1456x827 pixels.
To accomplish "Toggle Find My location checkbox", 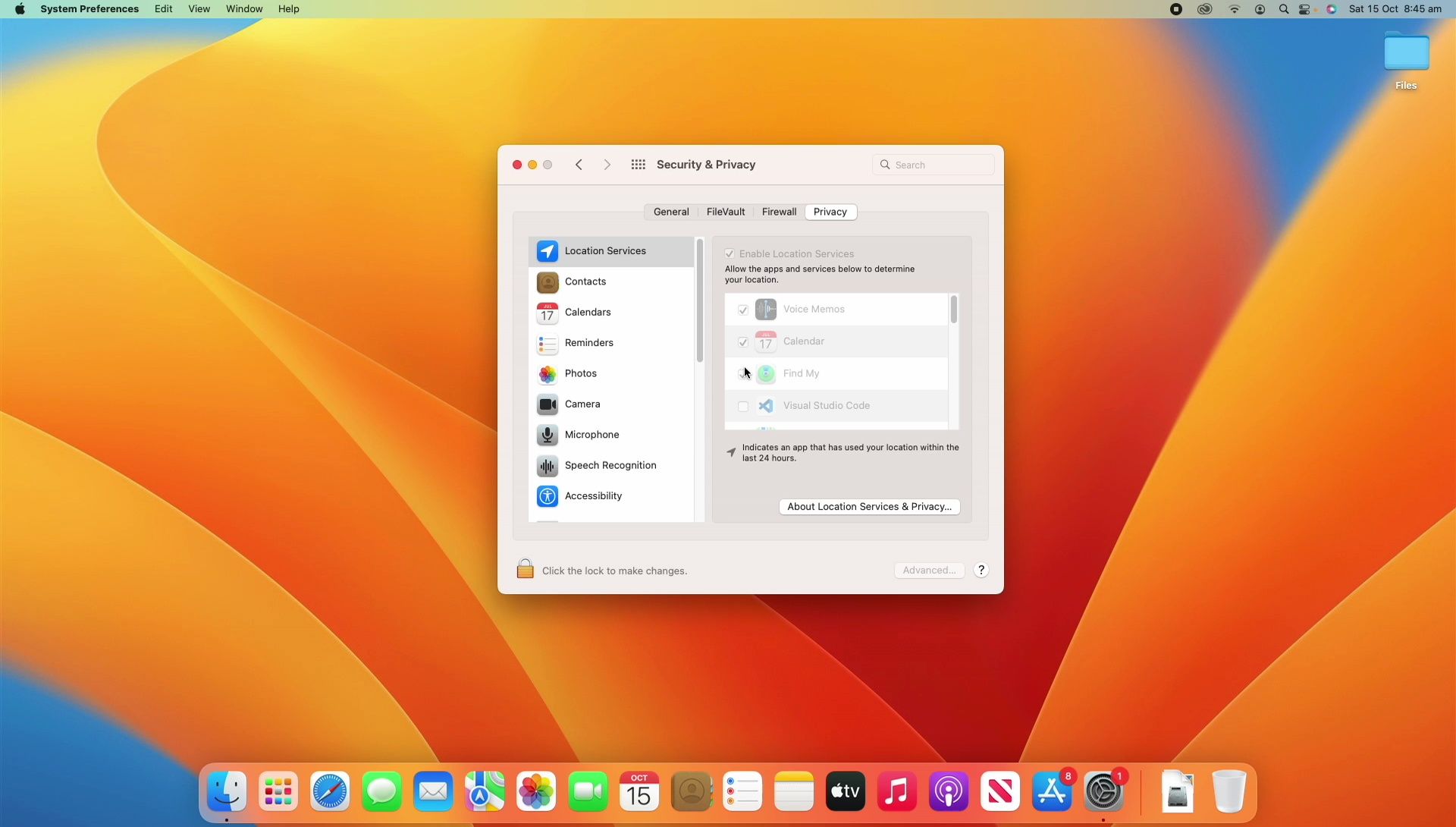I will pos(743,374).
